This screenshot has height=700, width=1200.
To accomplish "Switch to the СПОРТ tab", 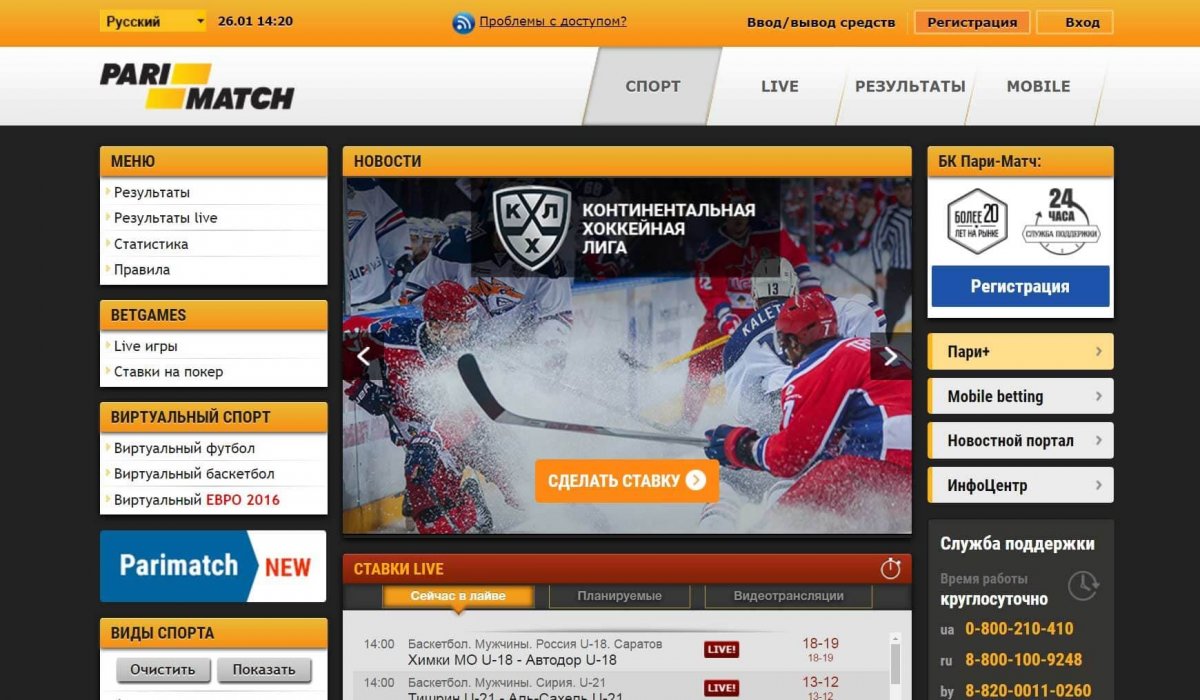I will [653, 86].
